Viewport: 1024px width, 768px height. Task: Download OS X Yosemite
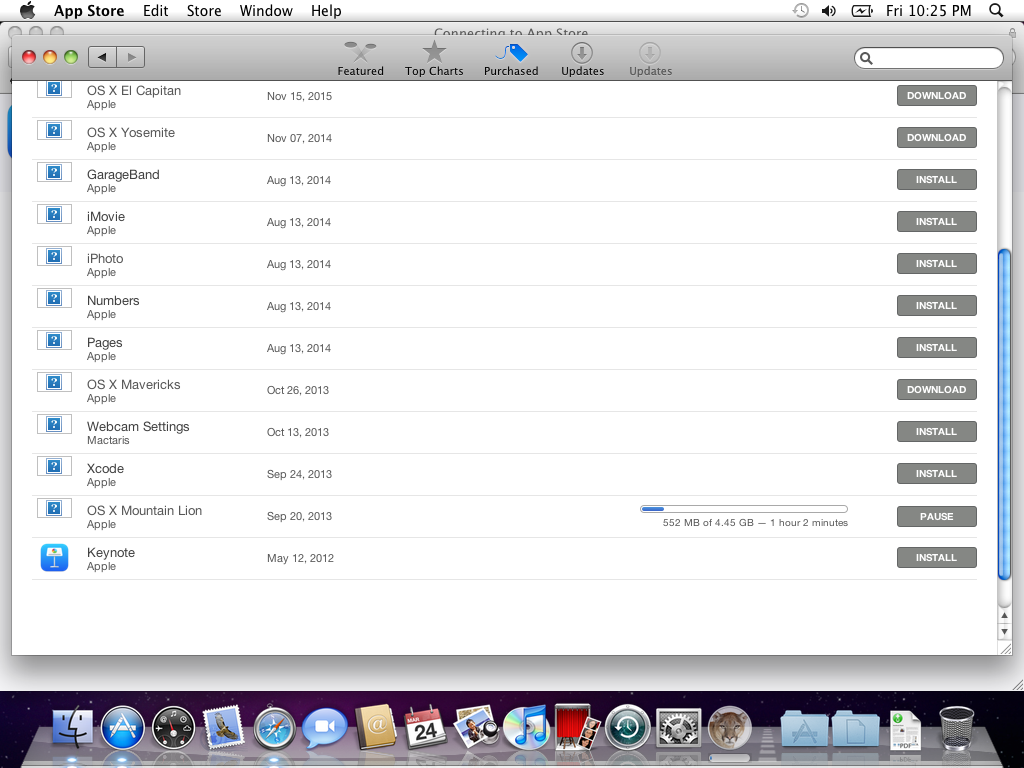click(x=936, y=138)
